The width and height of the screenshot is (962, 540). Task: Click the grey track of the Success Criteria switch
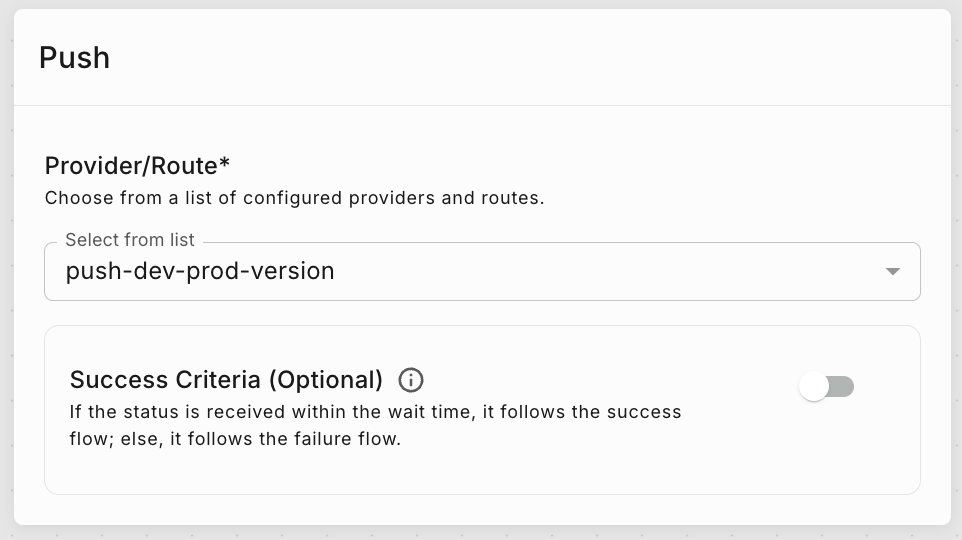click(x=842, y=387)
